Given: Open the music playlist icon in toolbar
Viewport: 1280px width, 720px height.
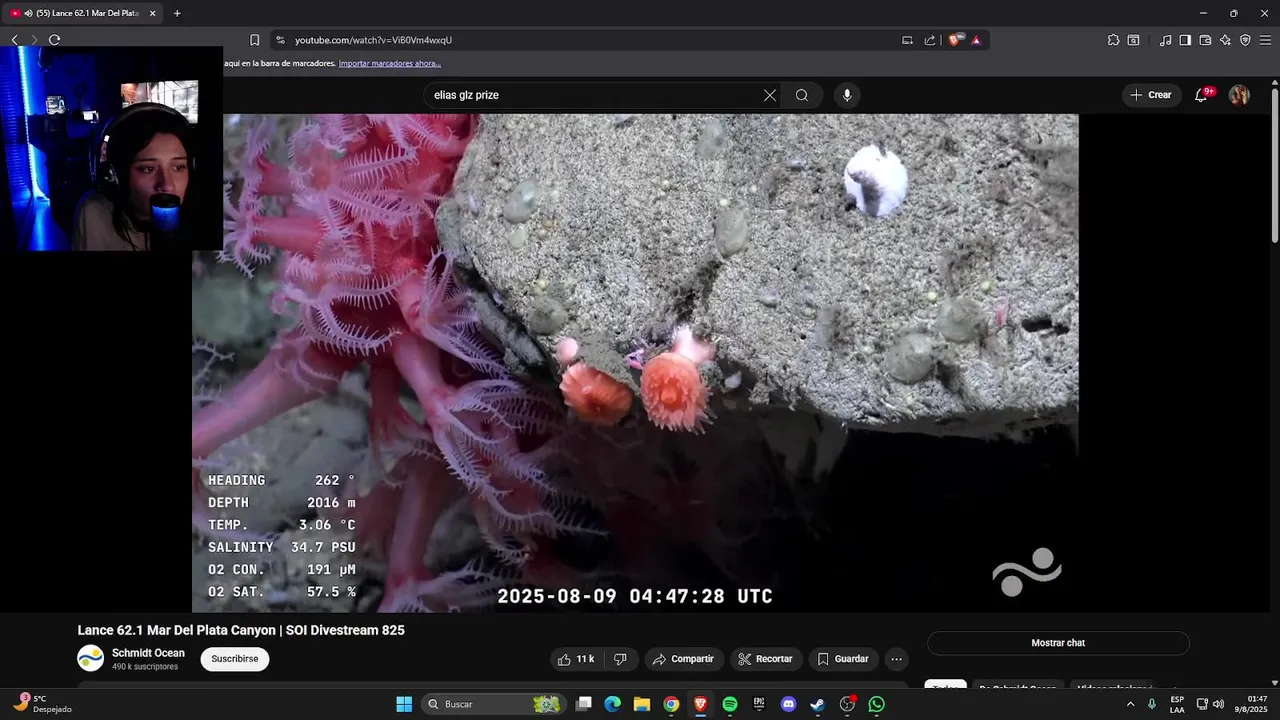Looking at the screenshot, I should (1165, 40).
